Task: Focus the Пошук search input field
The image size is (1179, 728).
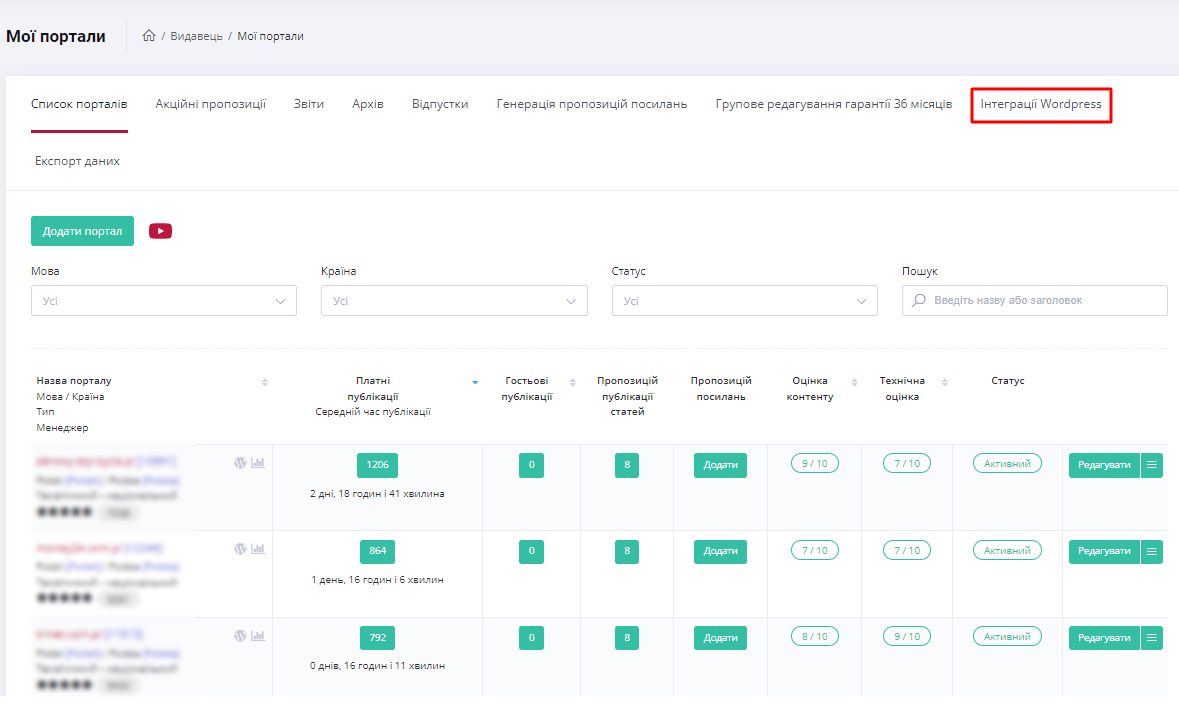Action: [x=1035, y=300]
